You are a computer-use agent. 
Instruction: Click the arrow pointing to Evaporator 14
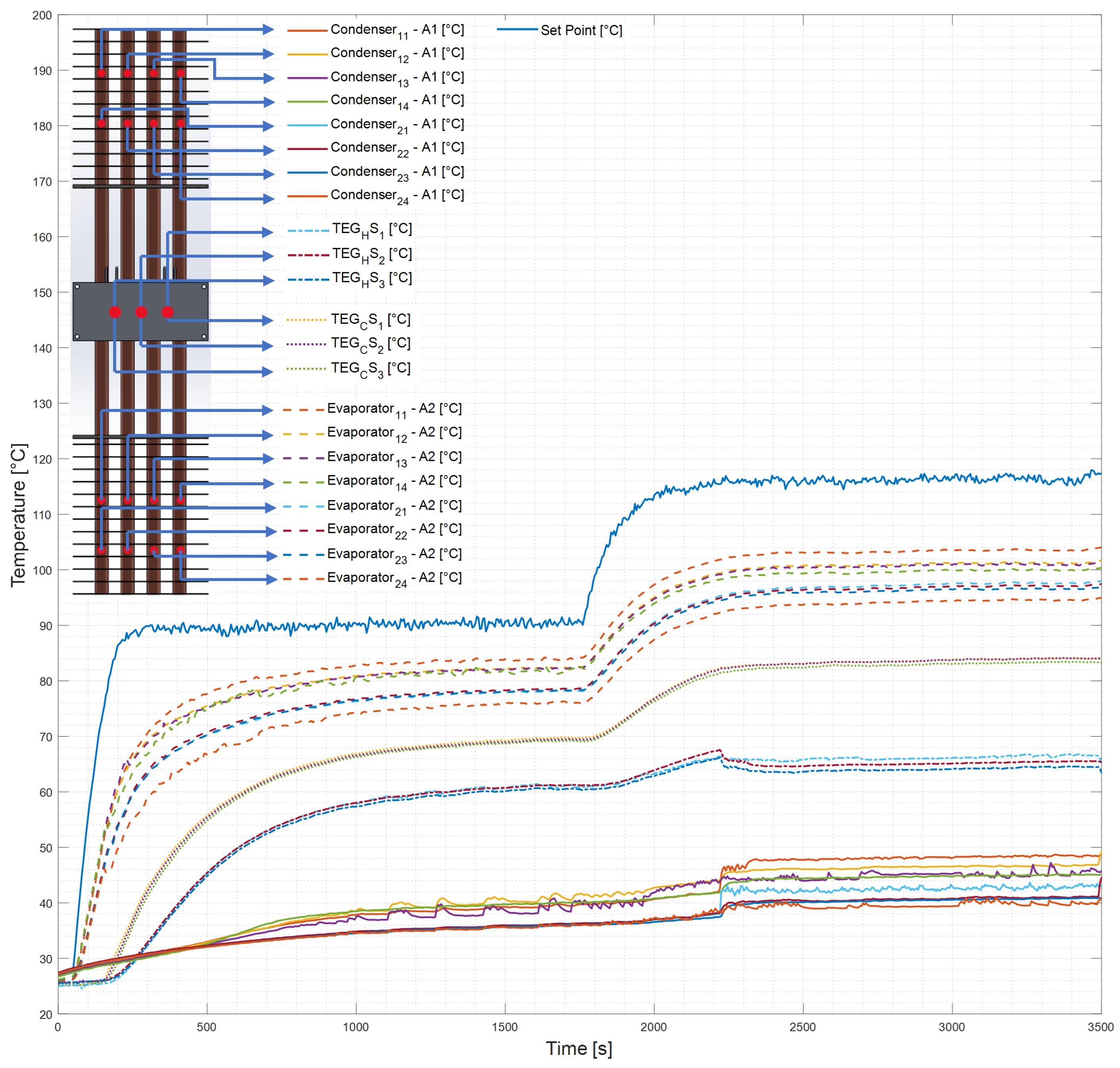click(268, 483)
